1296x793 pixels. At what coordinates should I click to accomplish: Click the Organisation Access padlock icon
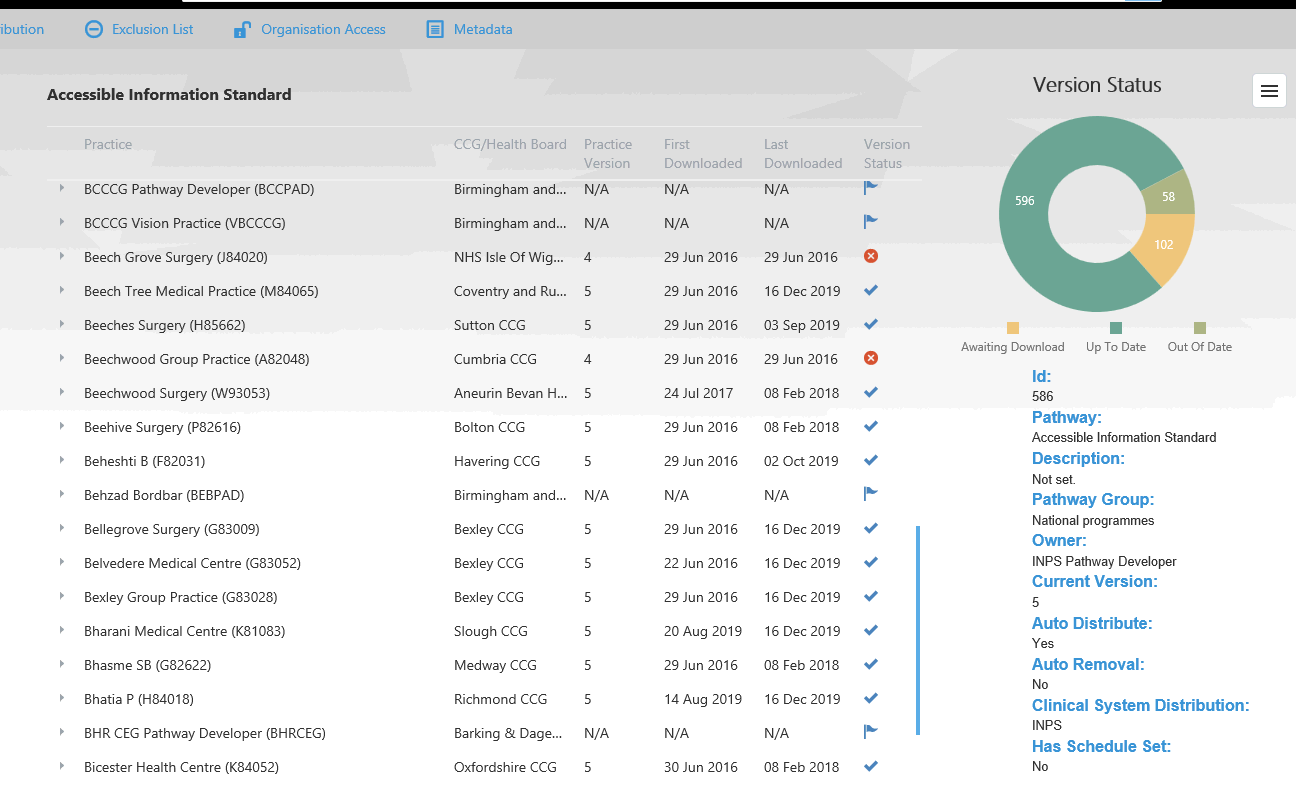[241, 30]
